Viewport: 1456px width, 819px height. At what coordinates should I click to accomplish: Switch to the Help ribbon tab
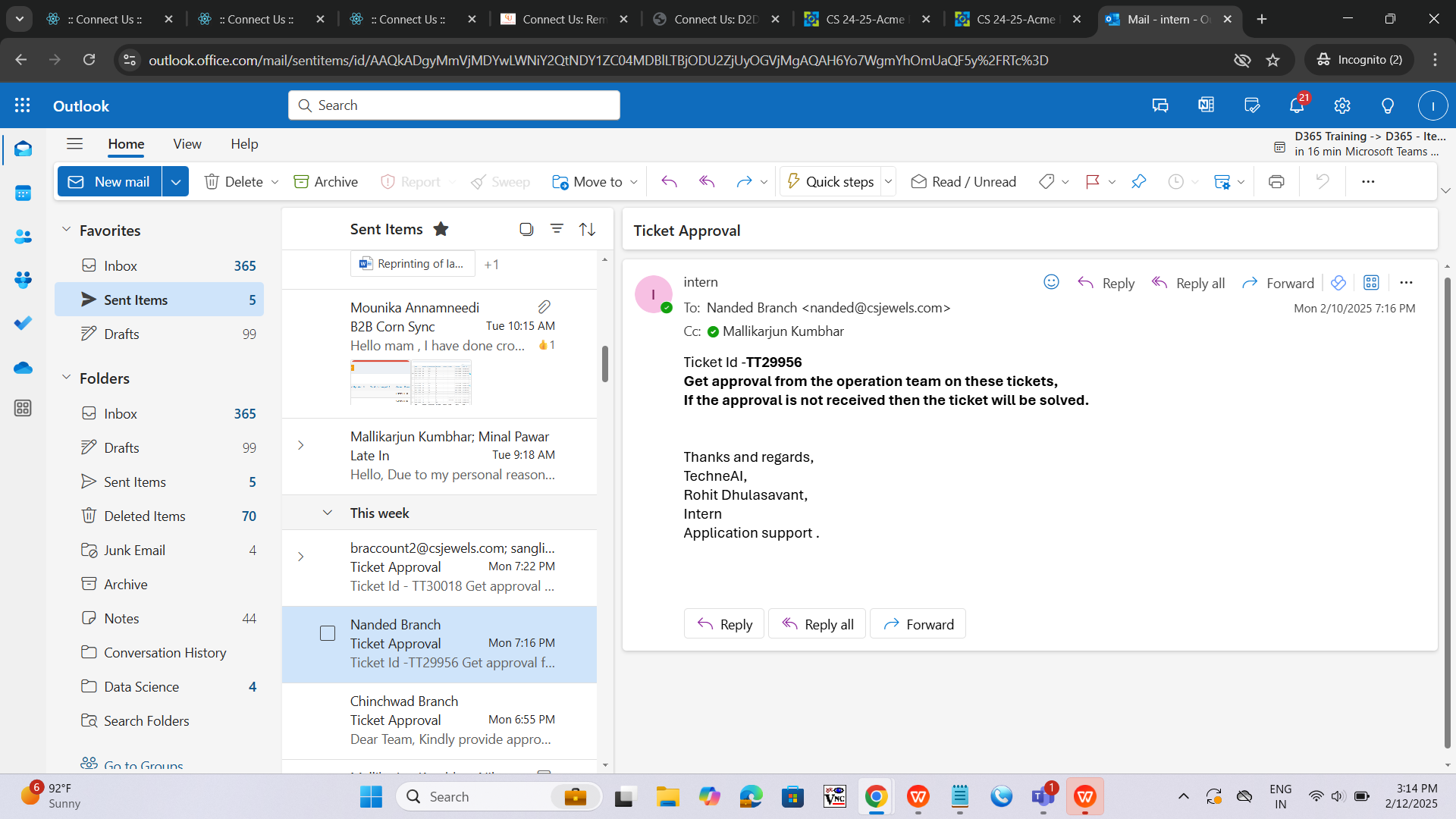[244, 144]
